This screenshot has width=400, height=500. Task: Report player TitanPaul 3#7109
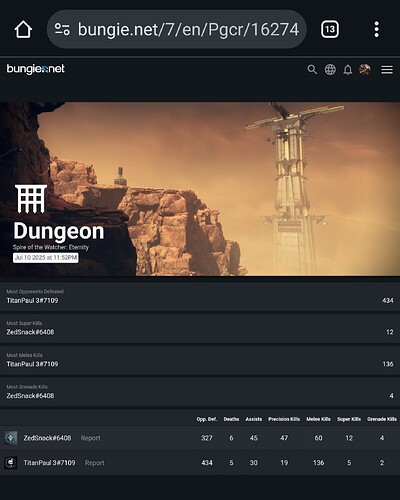click(94, 463)
